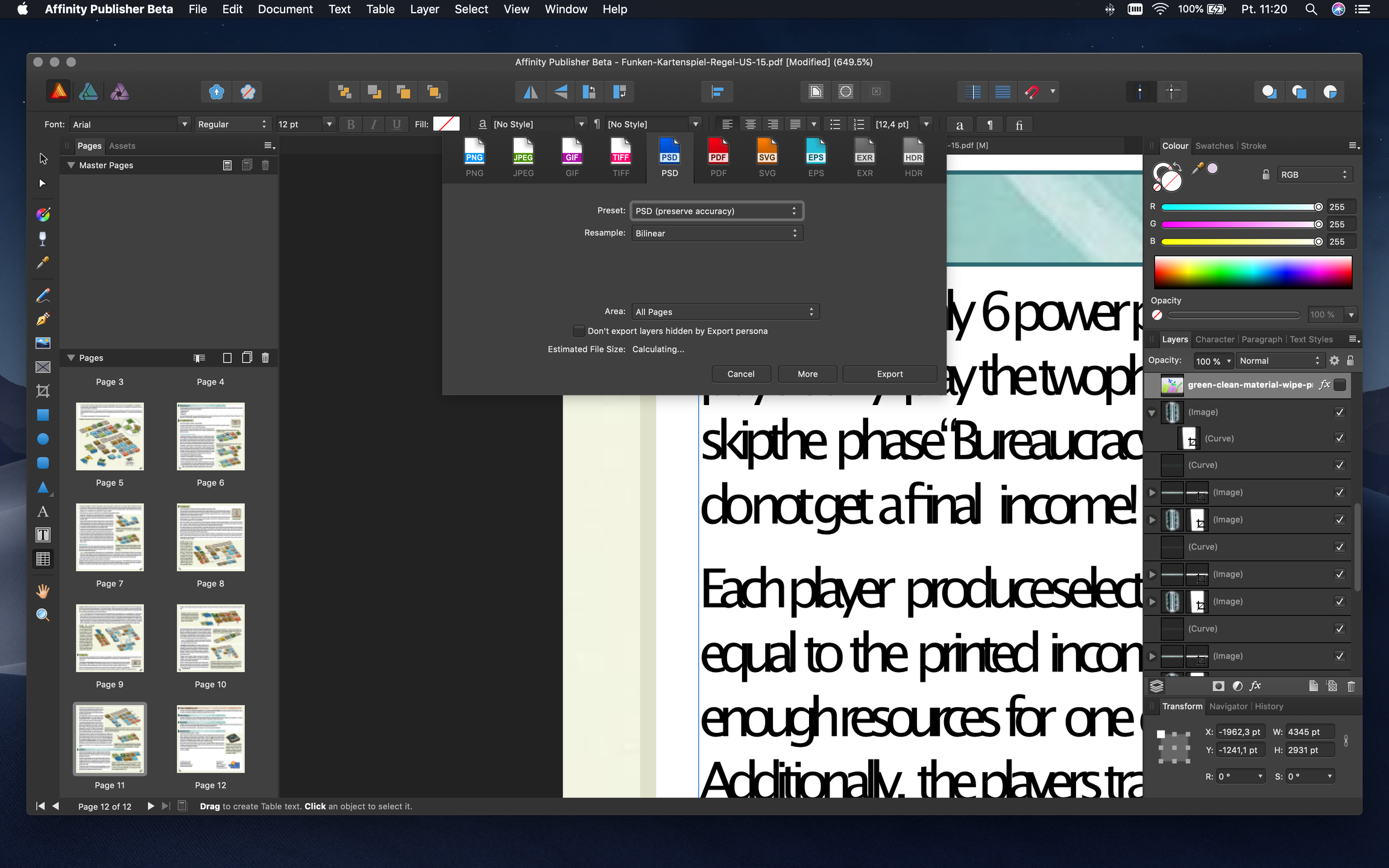
Task: Click the colour spectrum bar
Action: [x=1253, y=272]
